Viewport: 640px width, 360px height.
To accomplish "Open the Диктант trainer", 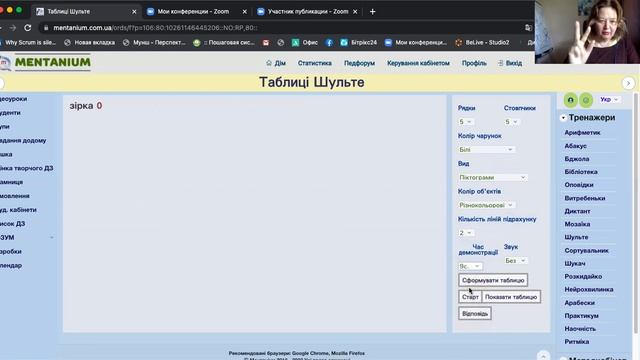I will tap(577, 211).
